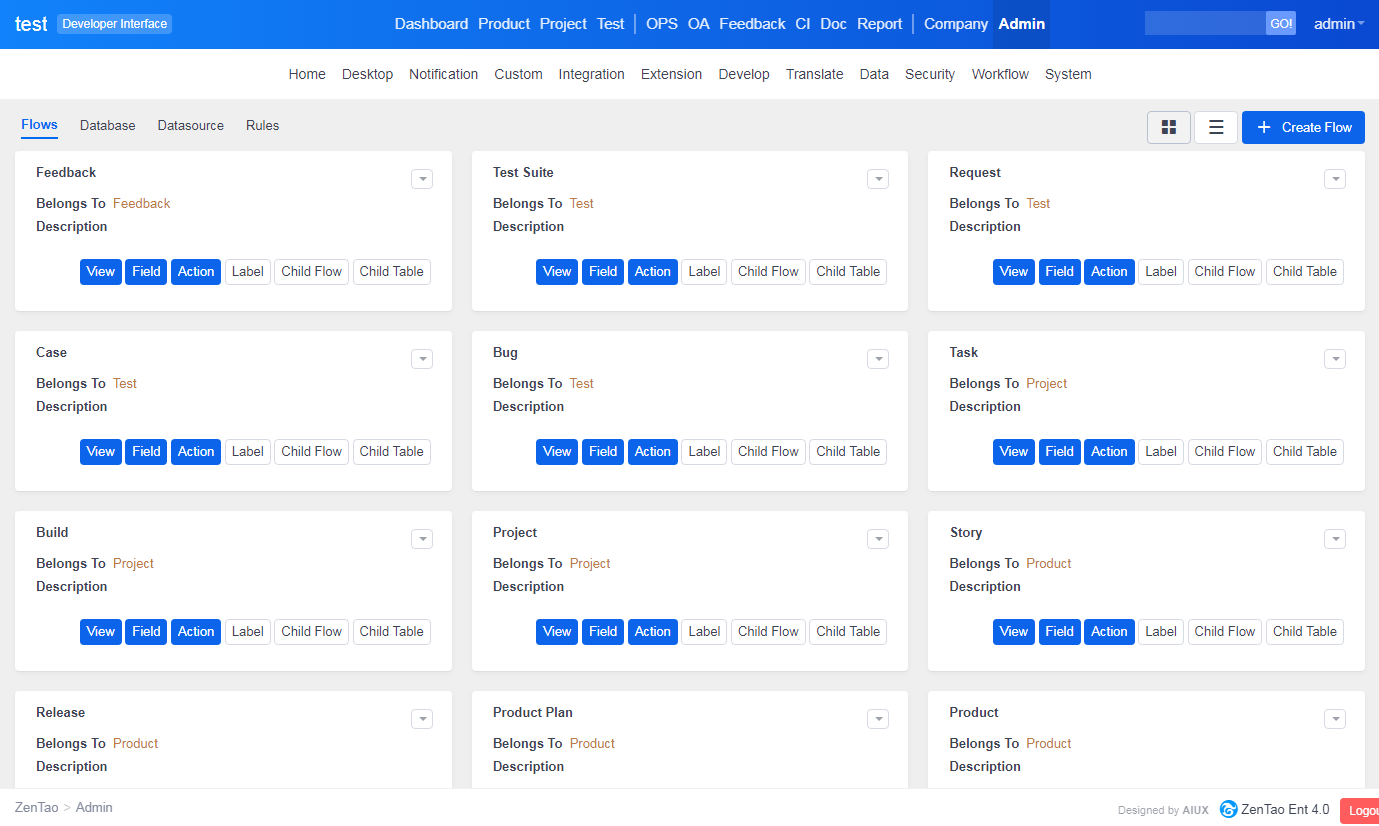Open Field settings for the Case flow
1379x826 pixels.
pyautogui.click(x=146, y=451)
